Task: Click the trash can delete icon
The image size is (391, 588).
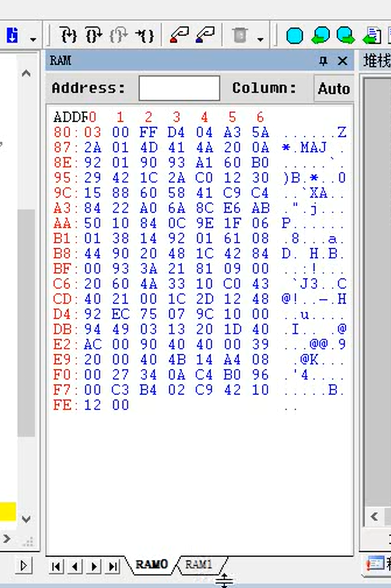Action: (240, 35)
